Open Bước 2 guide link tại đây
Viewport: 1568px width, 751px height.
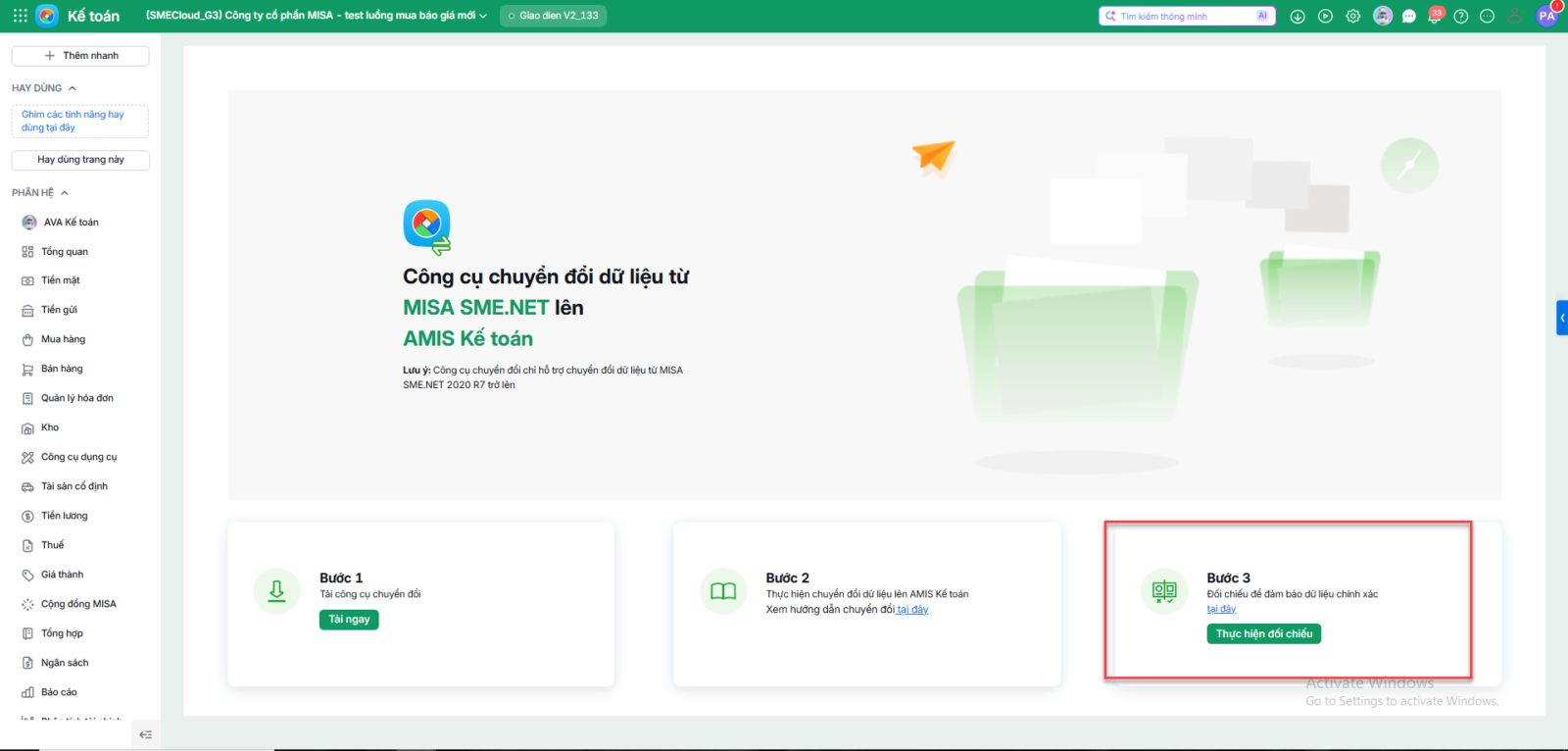point(912,610)
